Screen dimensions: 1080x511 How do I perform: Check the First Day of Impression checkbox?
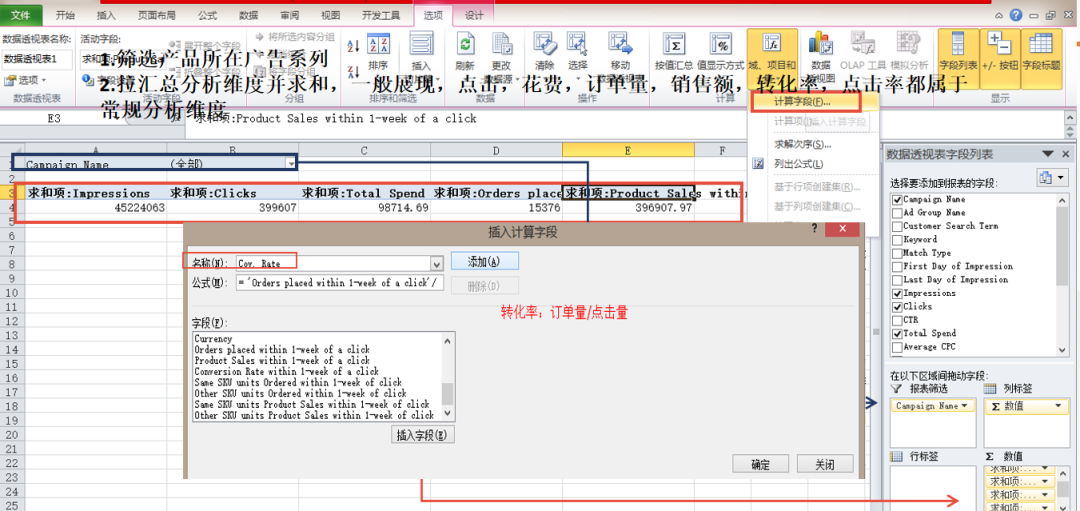point(897,267)
